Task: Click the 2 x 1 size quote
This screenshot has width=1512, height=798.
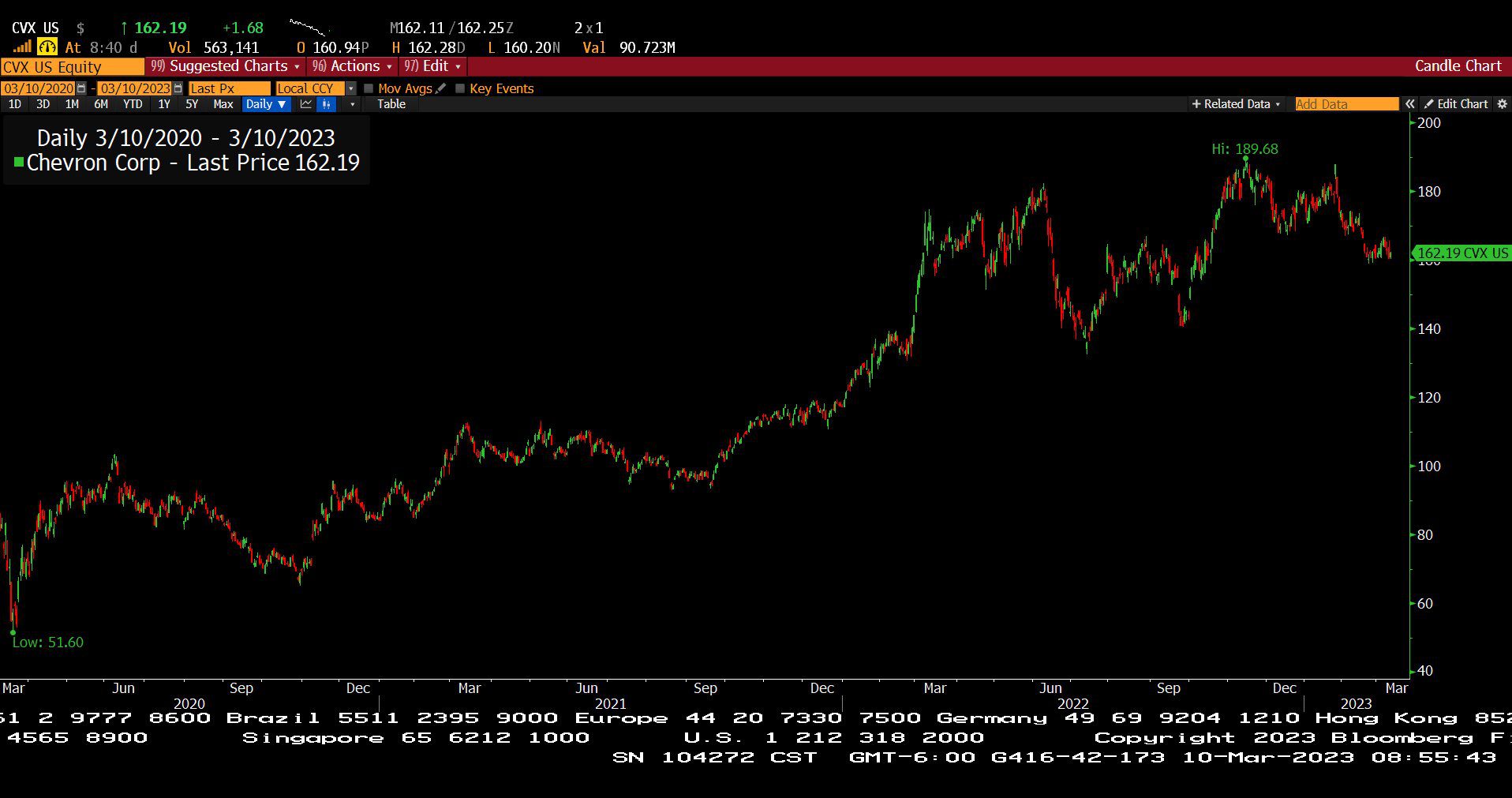Action: [589, 28]
